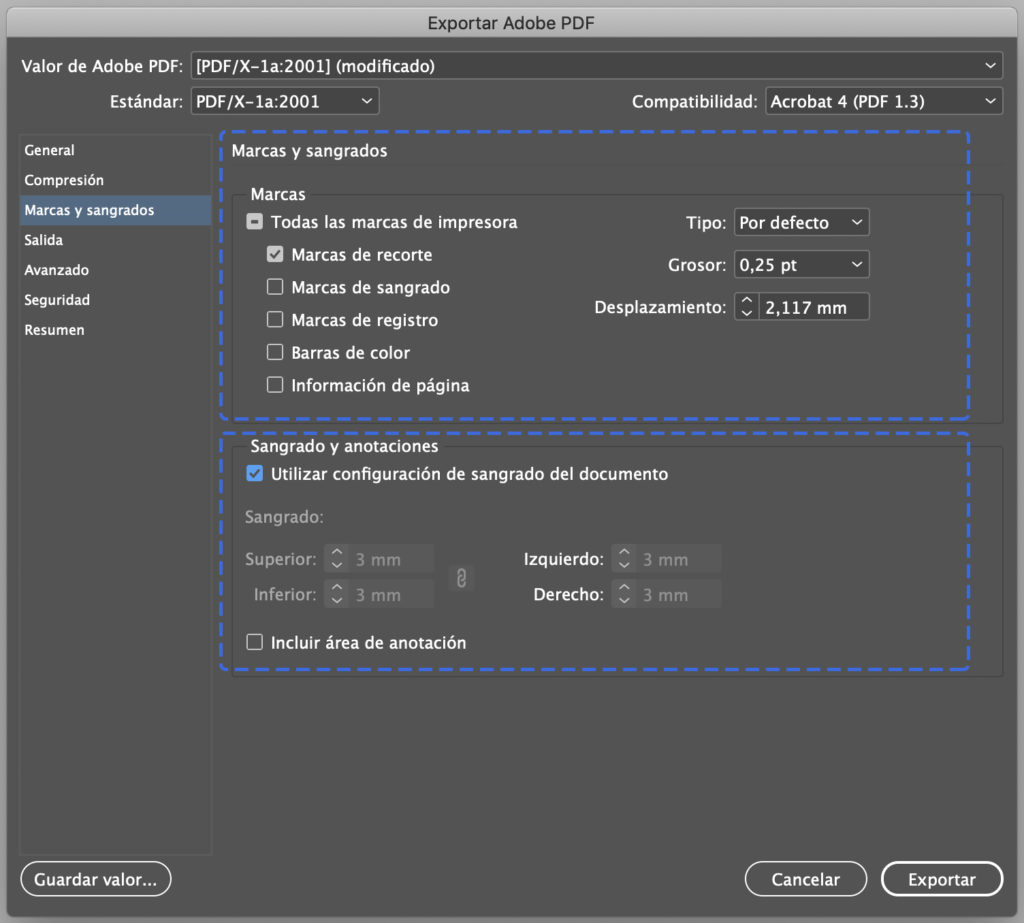Enable Incluir área de anotación

point(255,642)
